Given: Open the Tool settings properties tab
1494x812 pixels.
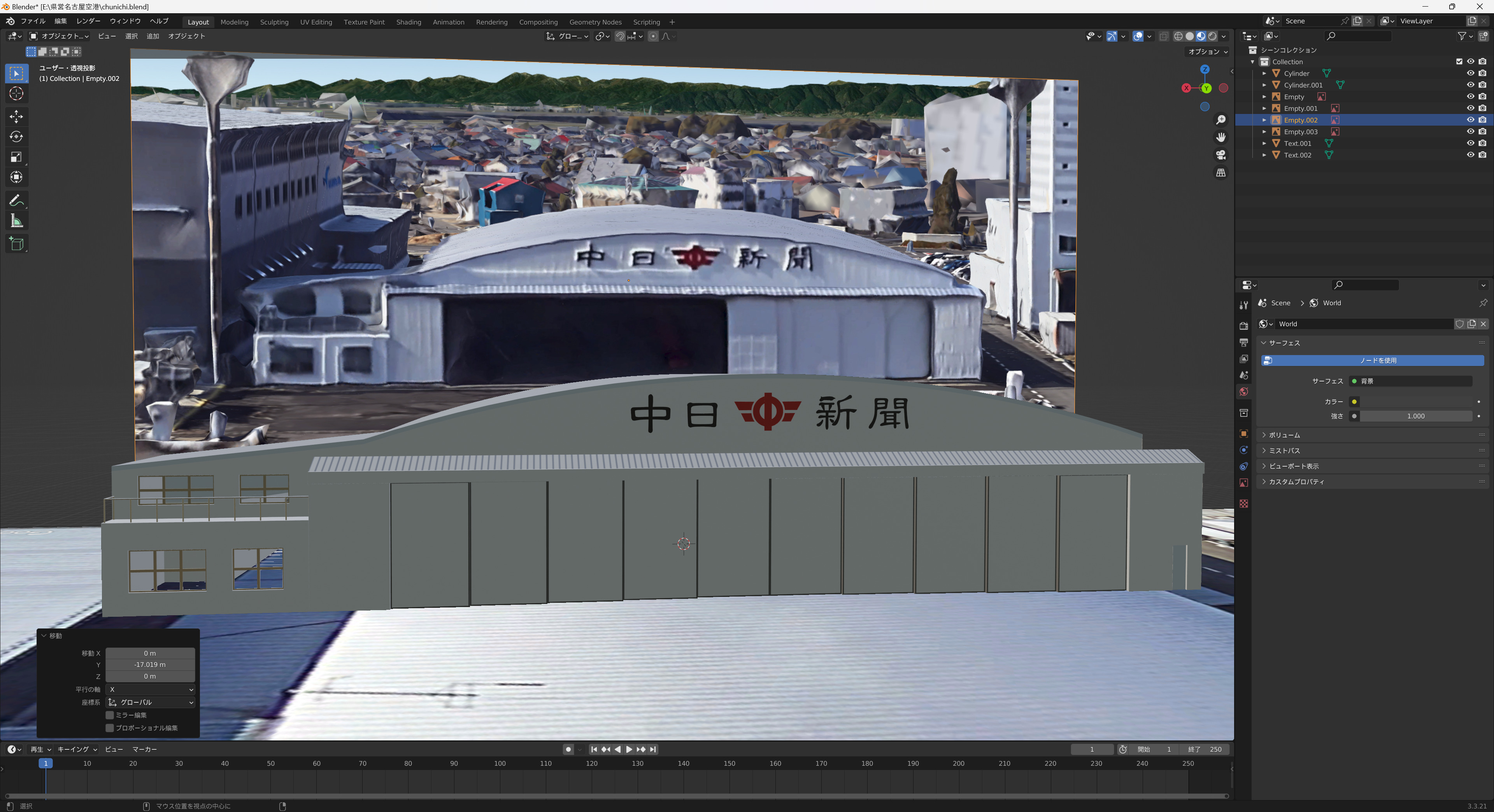Looking at the screenshot, I should 1243,305.
